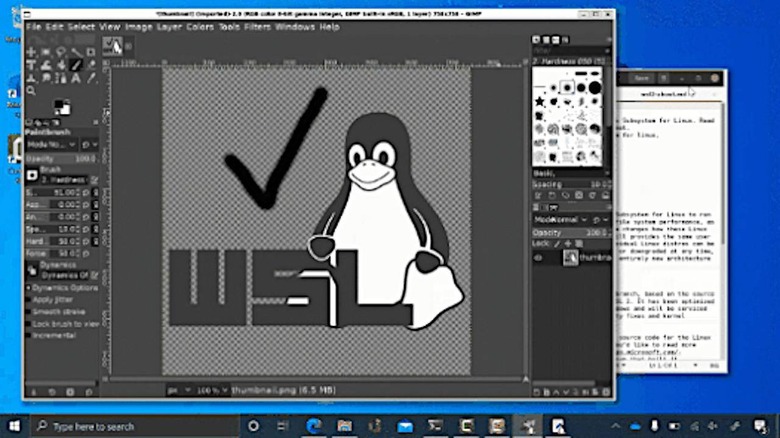Open File Explorer from the taskbar

tap(344, 426)
